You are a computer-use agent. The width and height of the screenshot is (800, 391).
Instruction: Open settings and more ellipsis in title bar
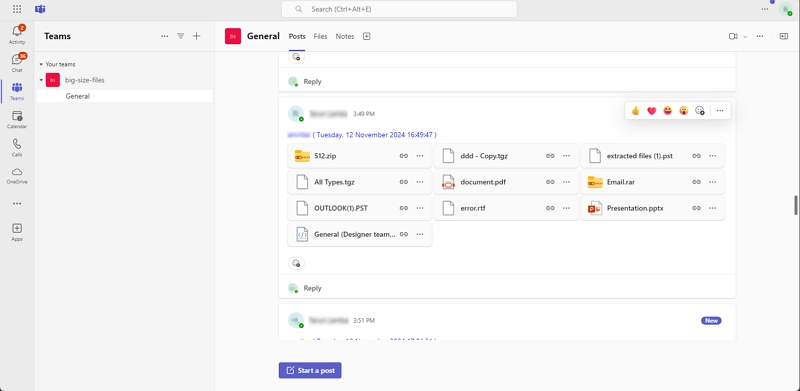pyautogui.click(x=764, y=9)
